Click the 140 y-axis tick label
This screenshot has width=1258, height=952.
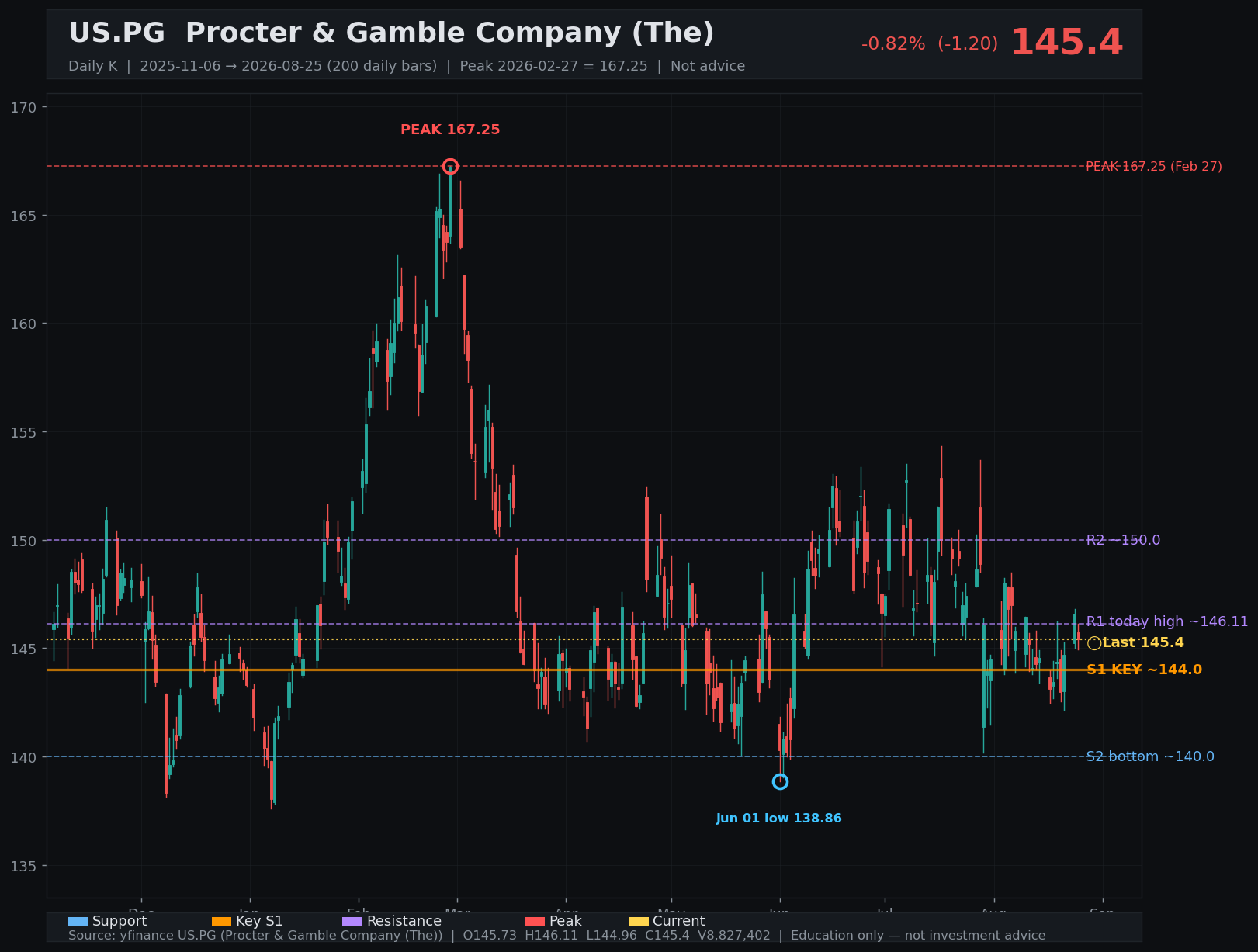click(x=24, y=756)
